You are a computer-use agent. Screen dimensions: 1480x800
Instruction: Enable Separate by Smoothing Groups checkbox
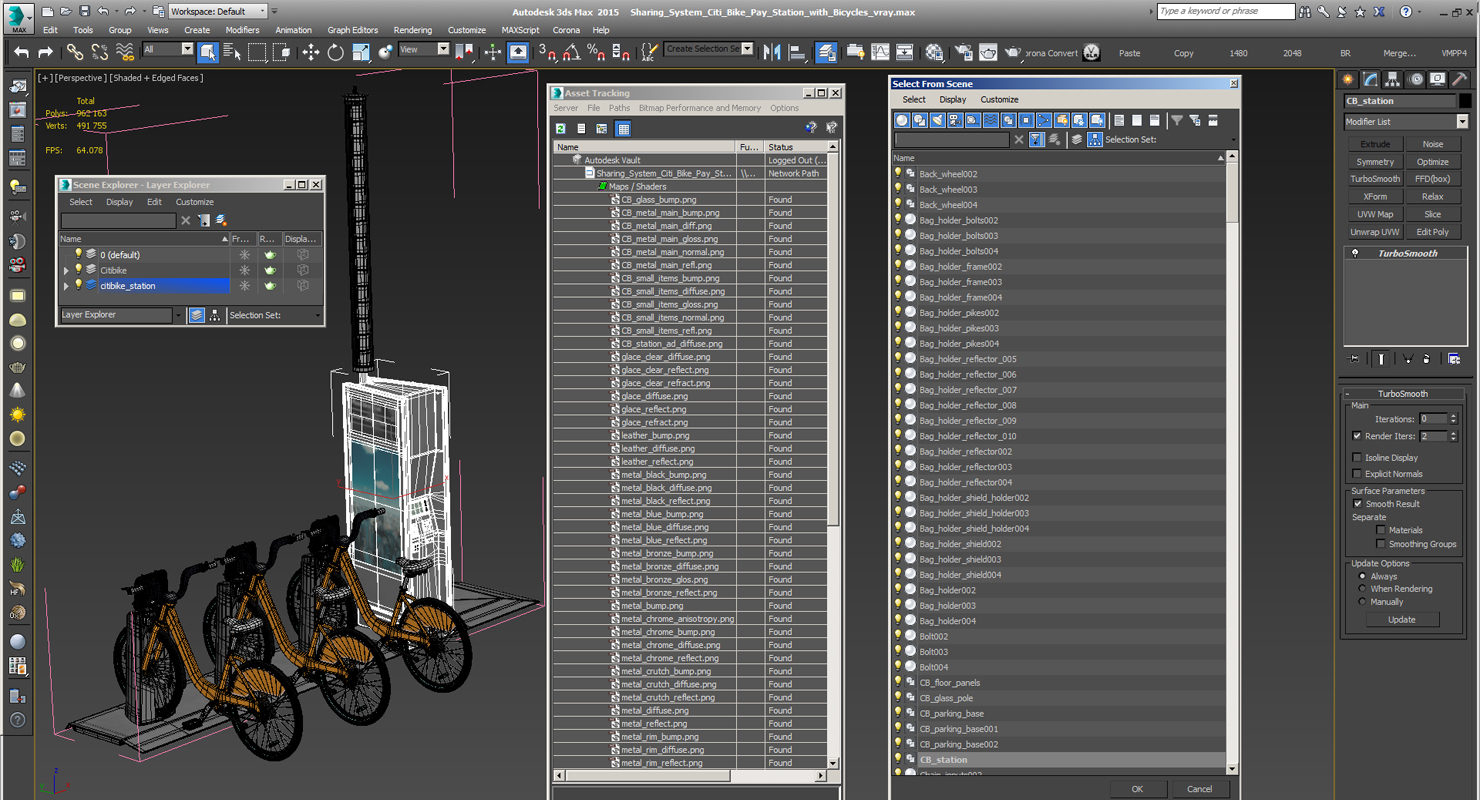pos(1381,544)
